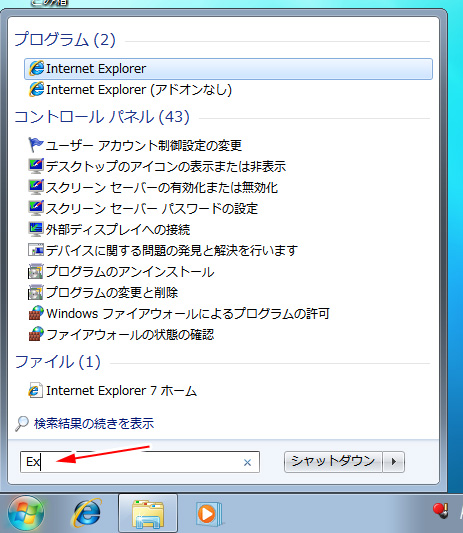Open Windows ファイアウォールによるプログラムの許可
Screen dimensions: 463x533
[179, 313]
